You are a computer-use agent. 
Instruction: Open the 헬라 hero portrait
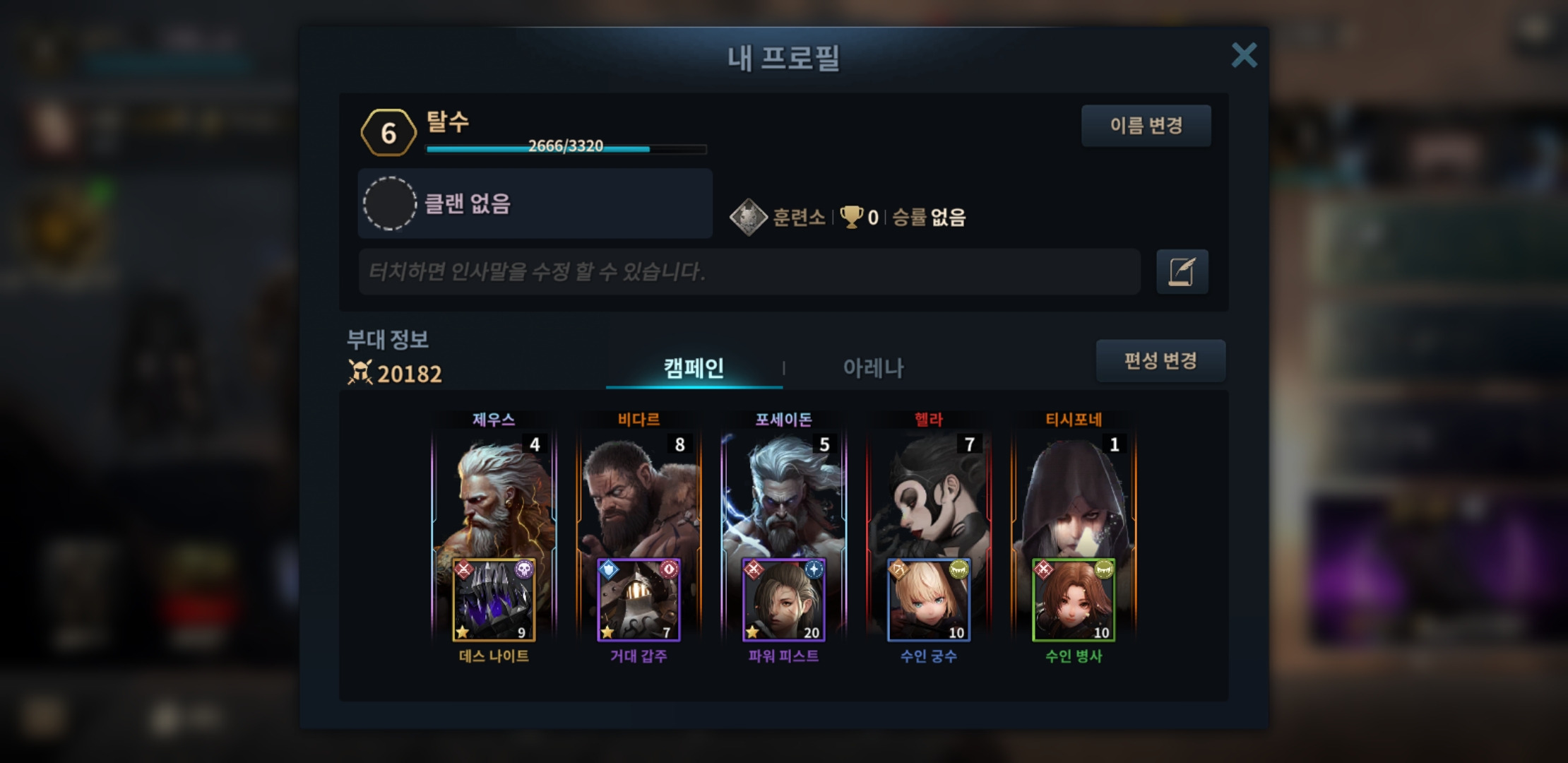click(x=929, y=495)
